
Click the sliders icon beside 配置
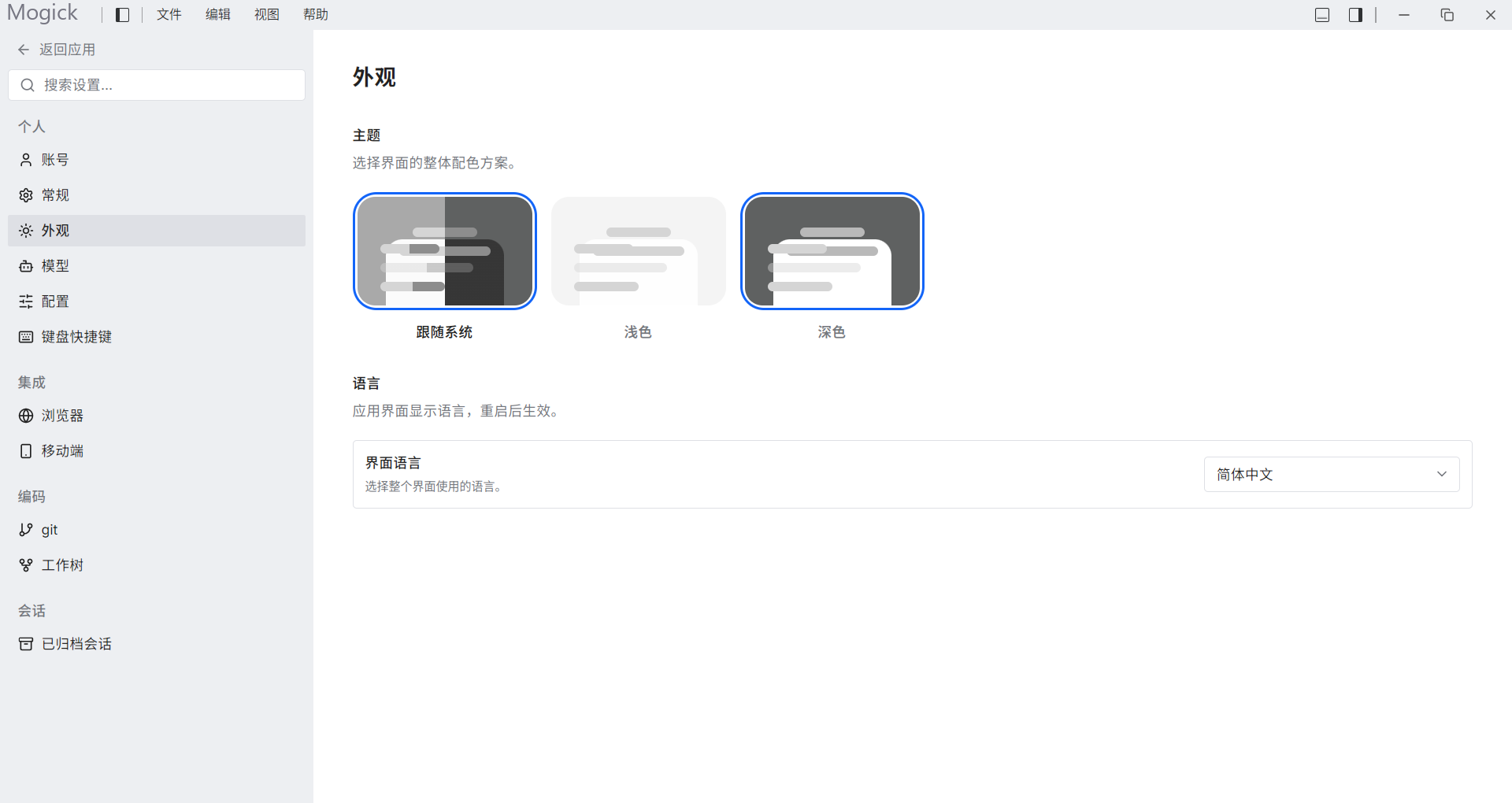point(26,302)
